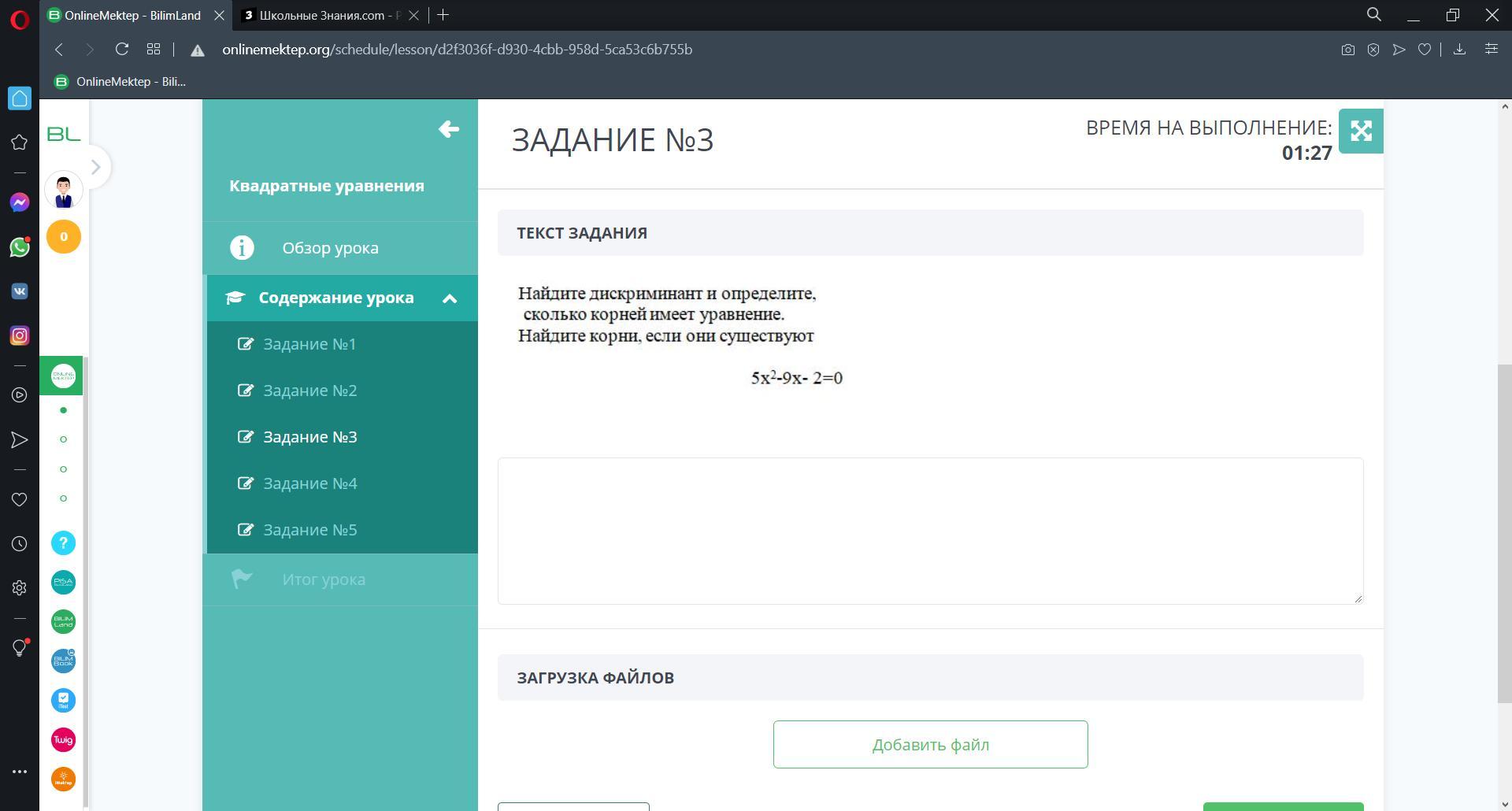Open Opera sidebar settings gear
The height and width of the screenshot is (811, 1512).
[x=20, y=588]
